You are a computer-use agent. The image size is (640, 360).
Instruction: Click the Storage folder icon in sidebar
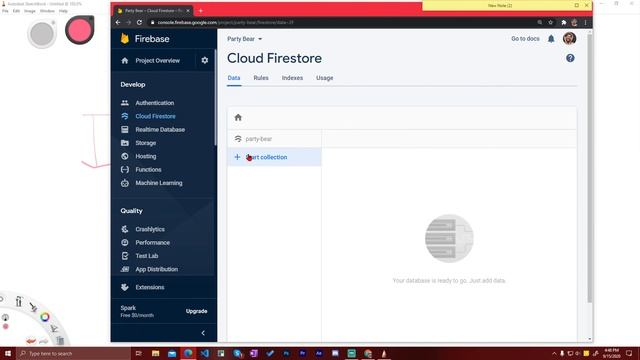[125, 143]
